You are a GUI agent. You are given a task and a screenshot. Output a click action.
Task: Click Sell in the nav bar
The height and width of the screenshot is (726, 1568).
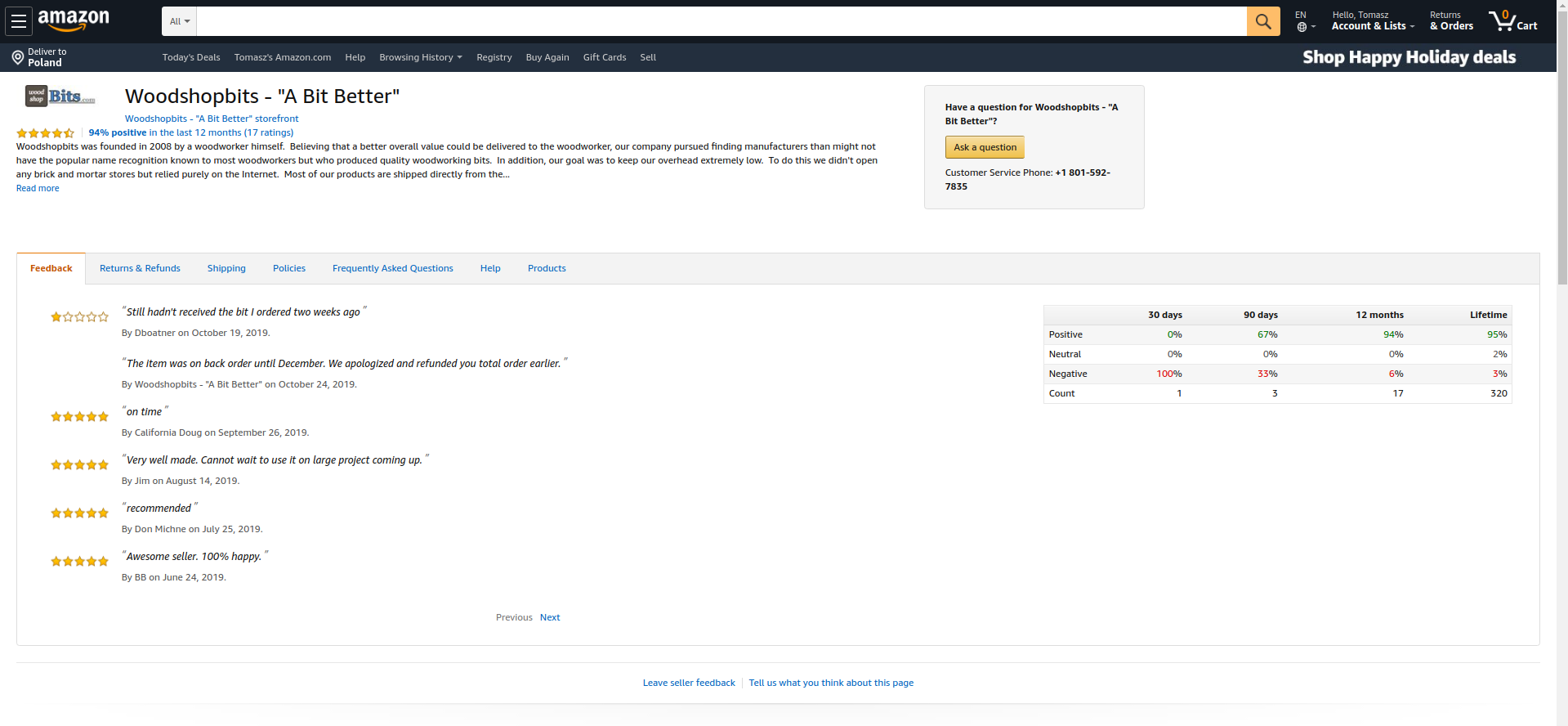tap(648, 57)
